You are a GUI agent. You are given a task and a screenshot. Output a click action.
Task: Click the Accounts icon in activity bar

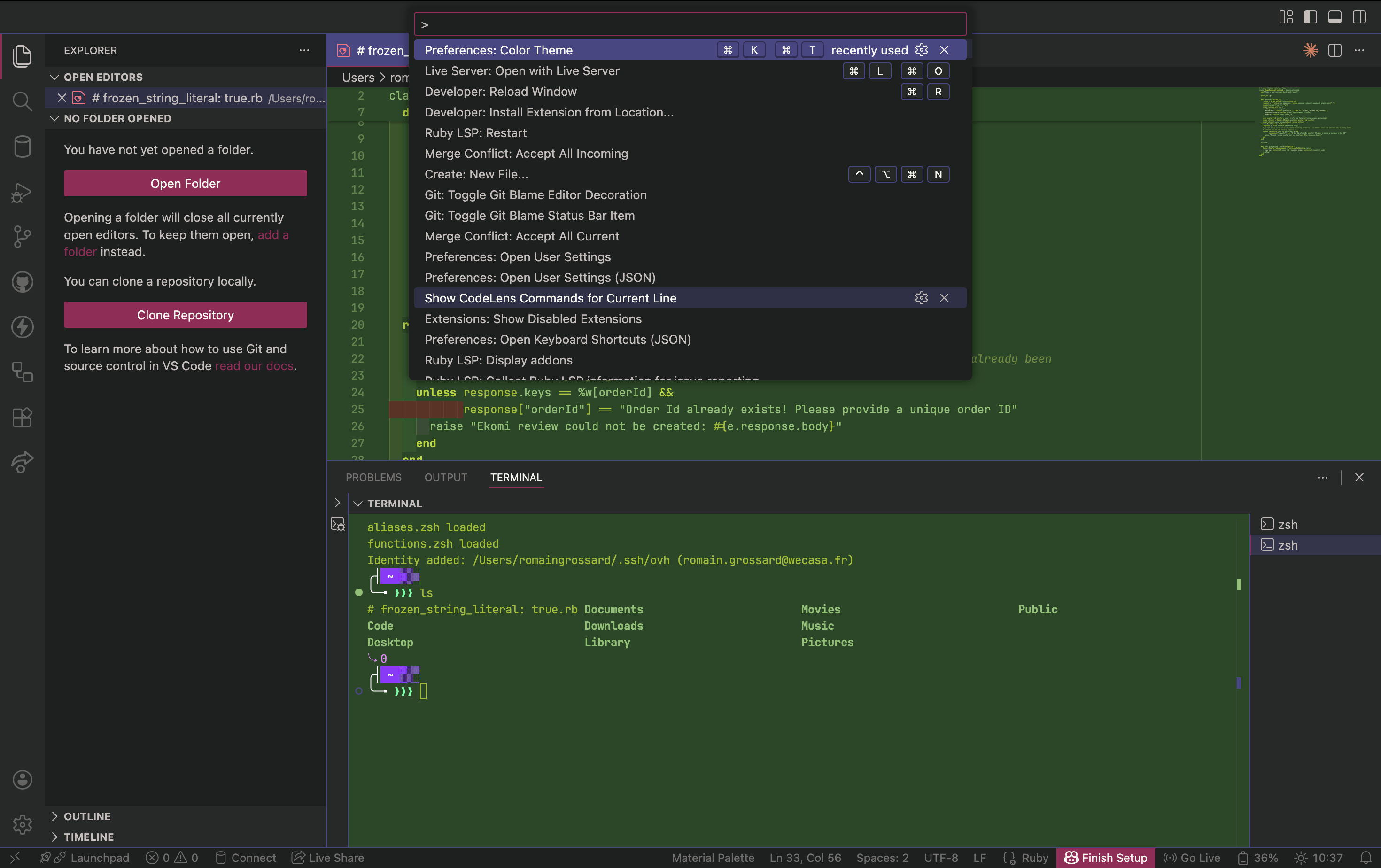(22, 779)
